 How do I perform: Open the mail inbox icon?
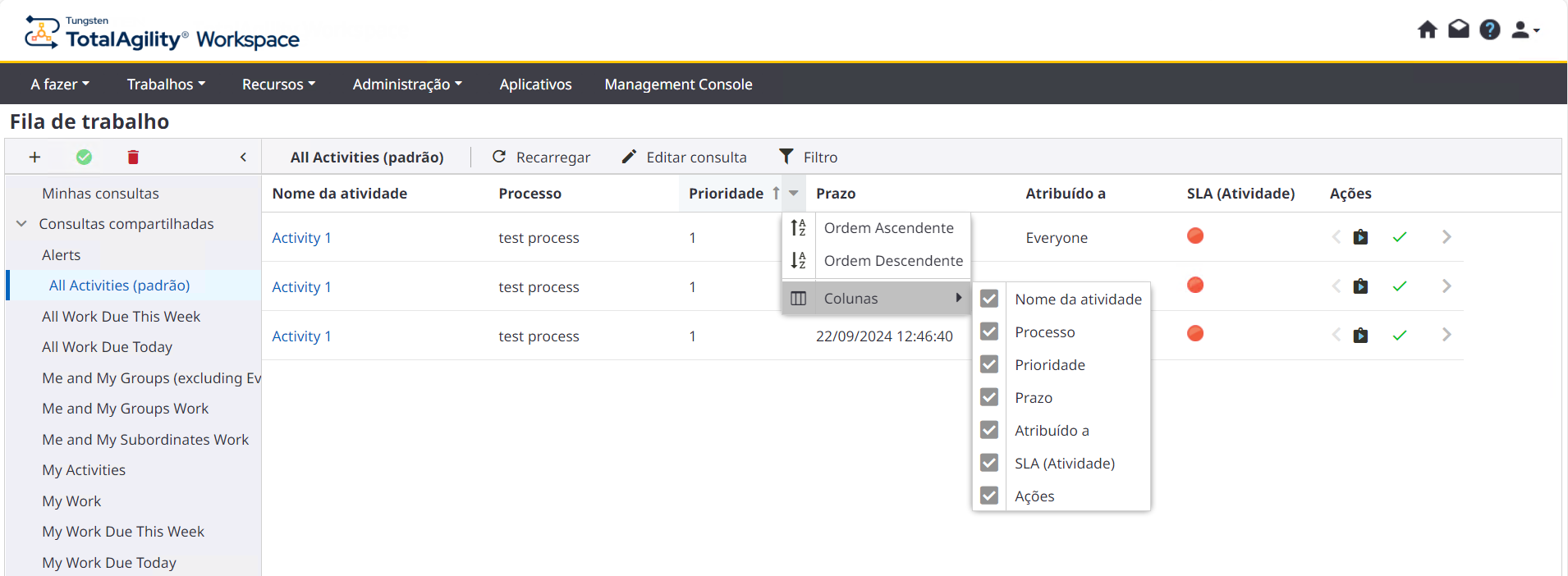tap(1458, 30)
